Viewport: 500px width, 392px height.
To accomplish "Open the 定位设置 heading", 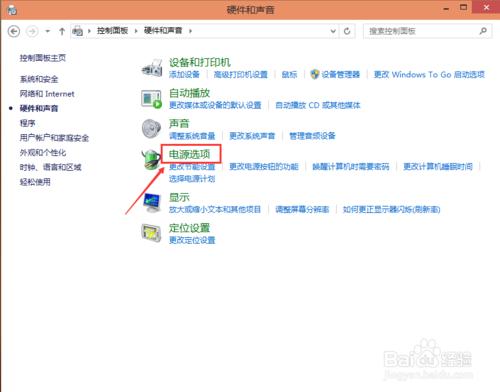I will [189, 228].
